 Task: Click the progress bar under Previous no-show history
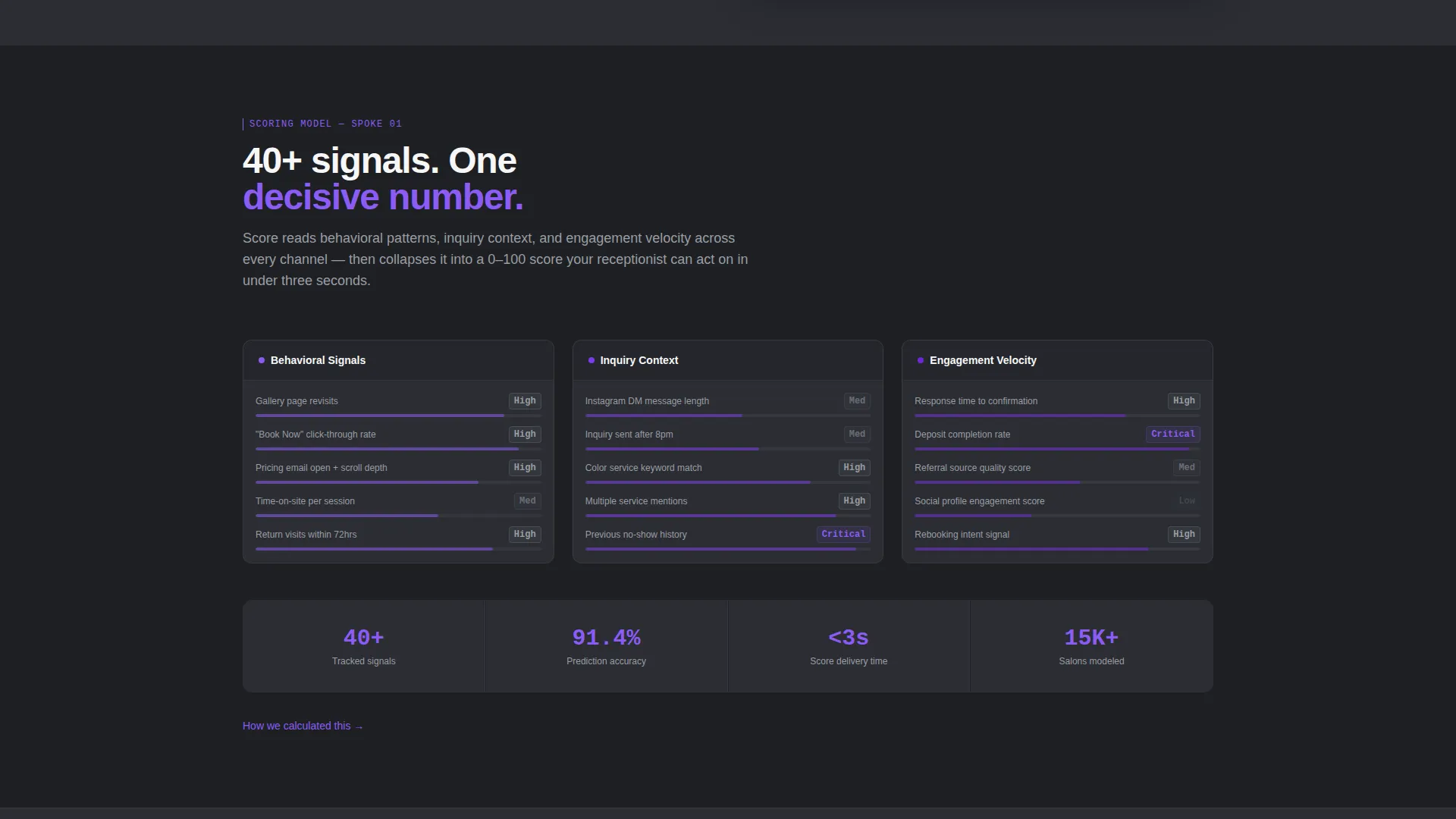coord(727,549)
